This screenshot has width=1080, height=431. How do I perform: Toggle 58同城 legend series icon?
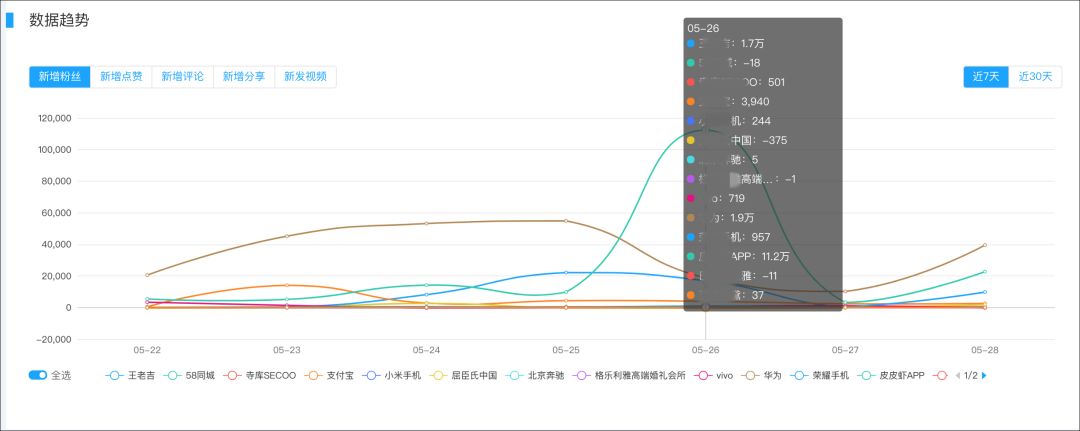[x=174, y=376]
